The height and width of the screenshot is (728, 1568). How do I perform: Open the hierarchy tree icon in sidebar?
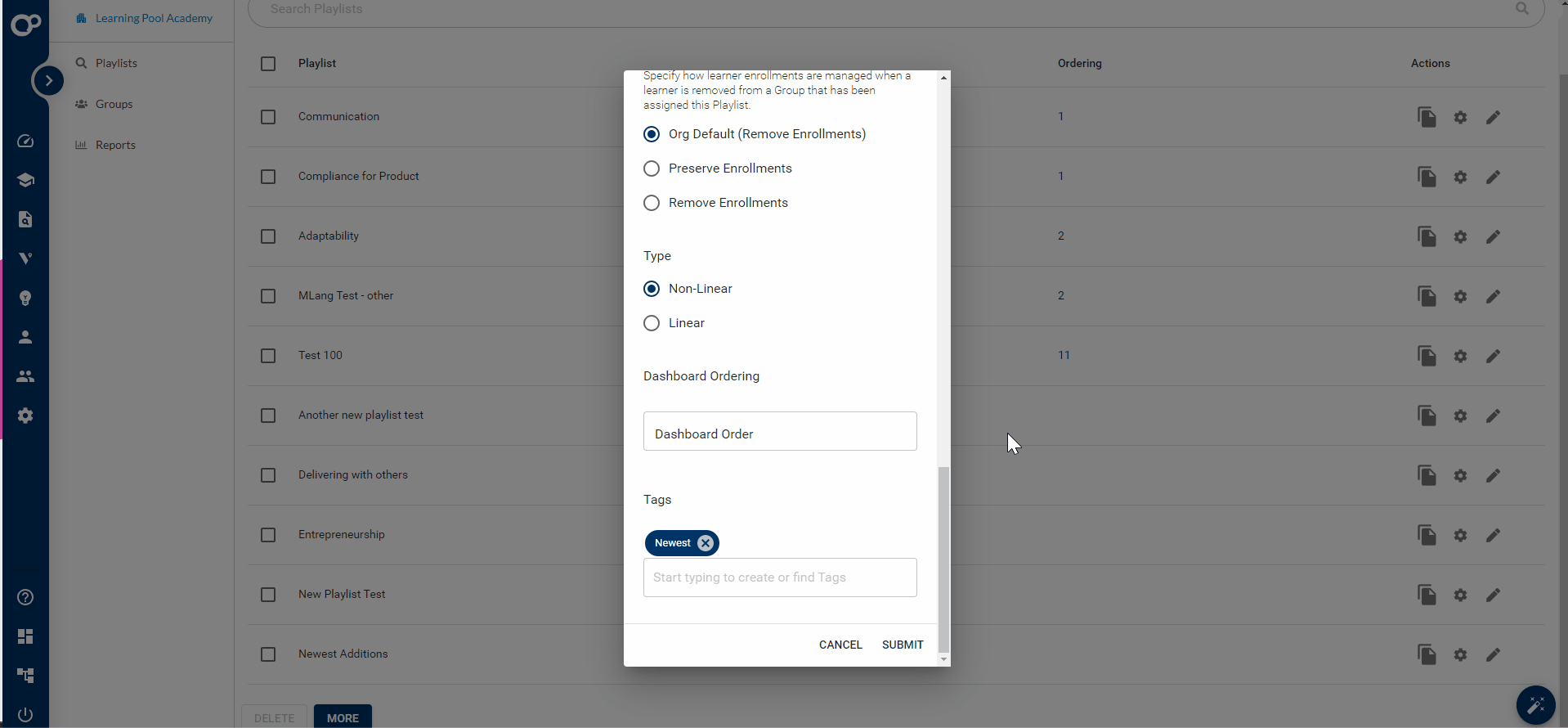25,676
